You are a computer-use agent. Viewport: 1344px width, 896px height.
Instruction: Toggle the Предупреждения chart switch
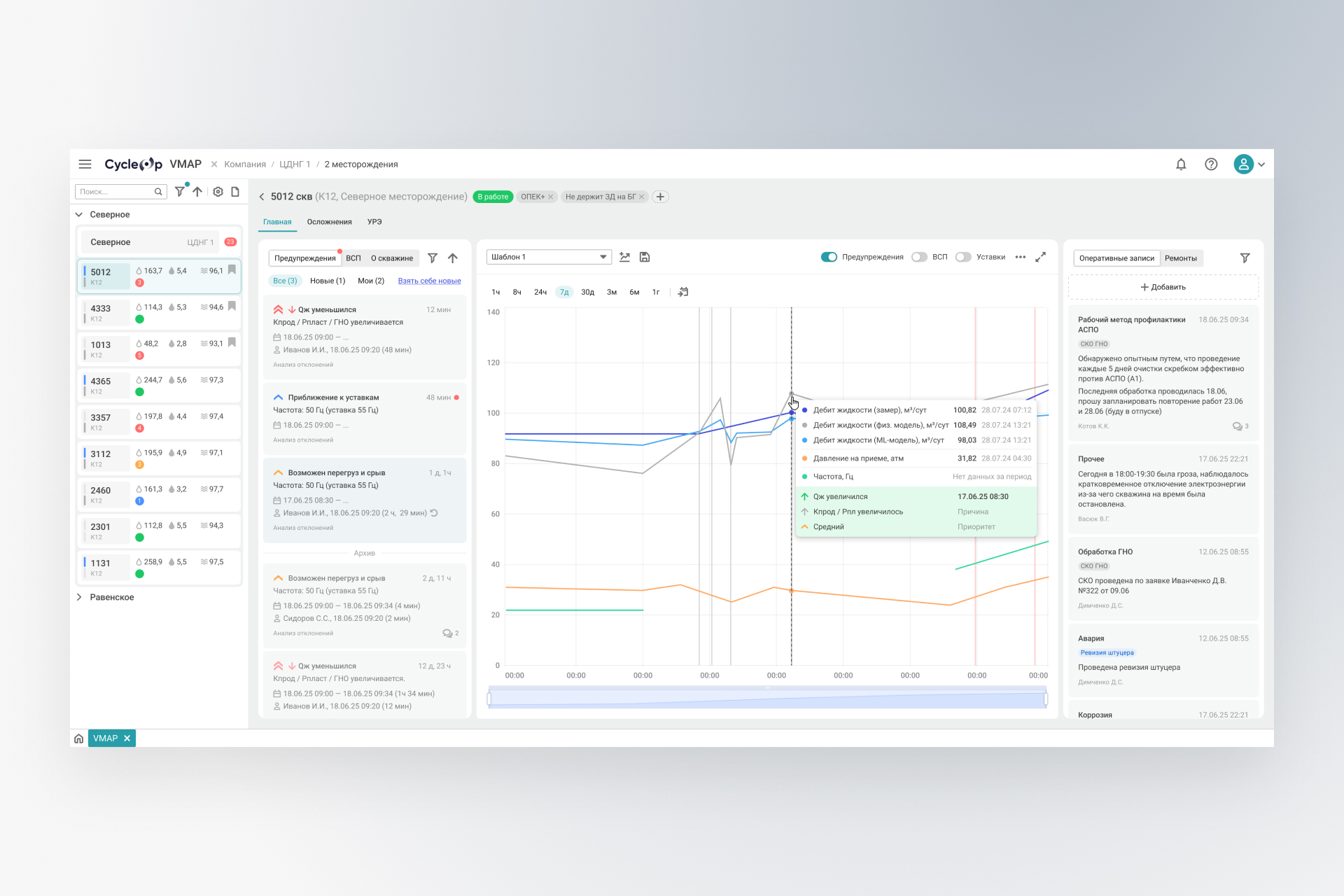829,257
